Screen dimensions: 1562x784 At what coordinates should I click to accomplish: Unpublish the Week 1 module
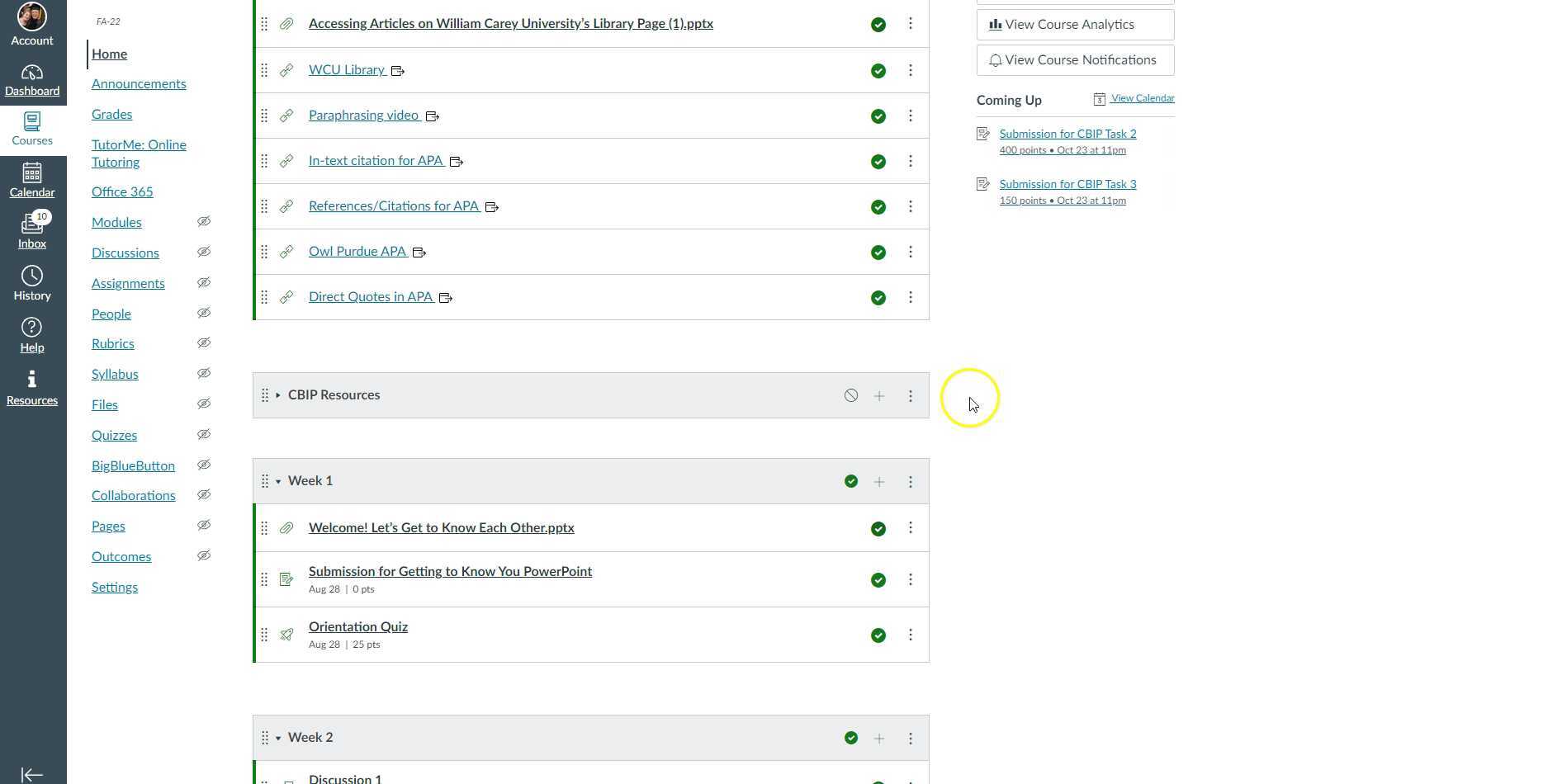coord(850,482)
